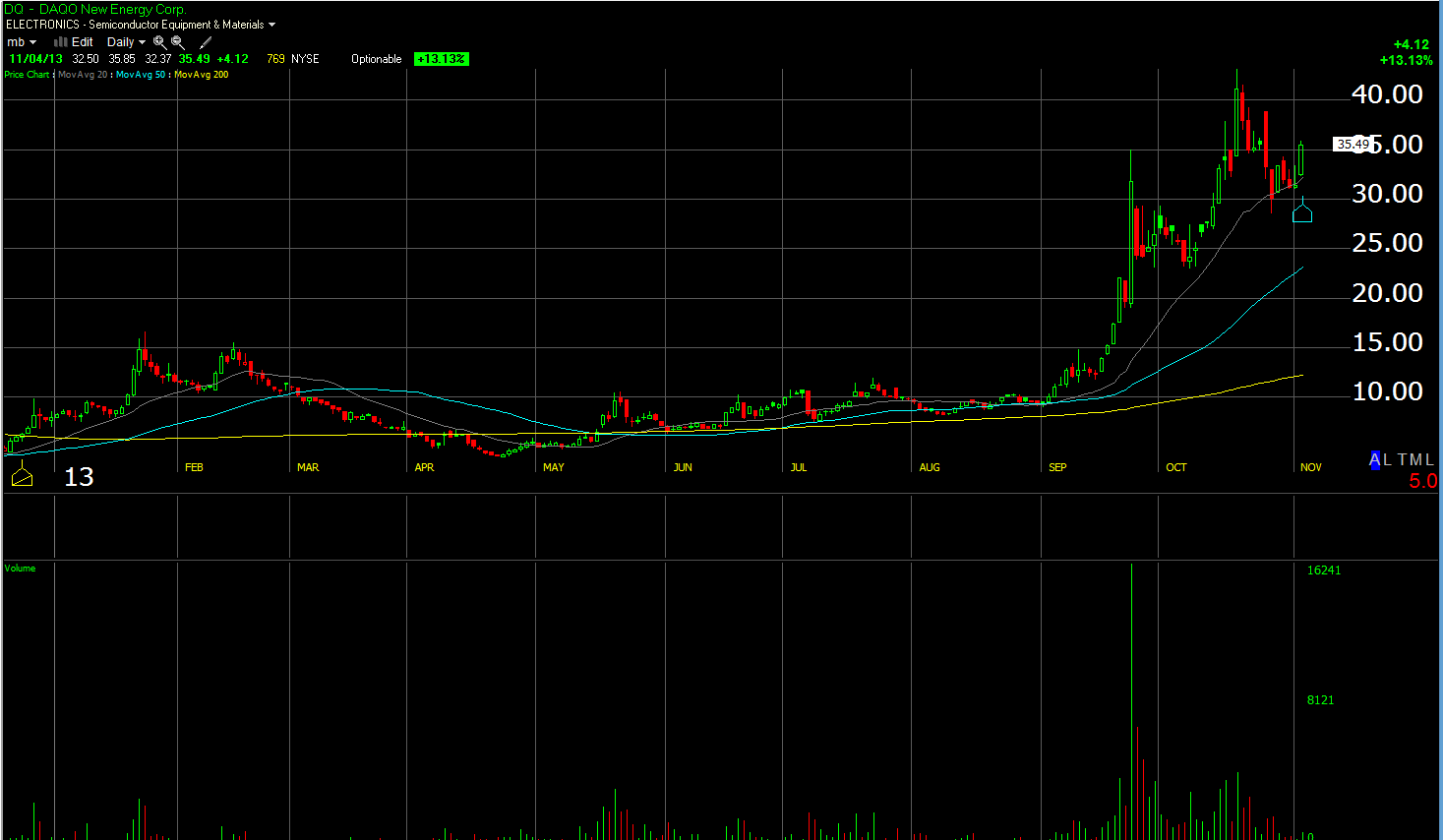Click the 16241 volume axis label
The width and height of the screenshot is (1443, 840).
(x=1324, y=570)
